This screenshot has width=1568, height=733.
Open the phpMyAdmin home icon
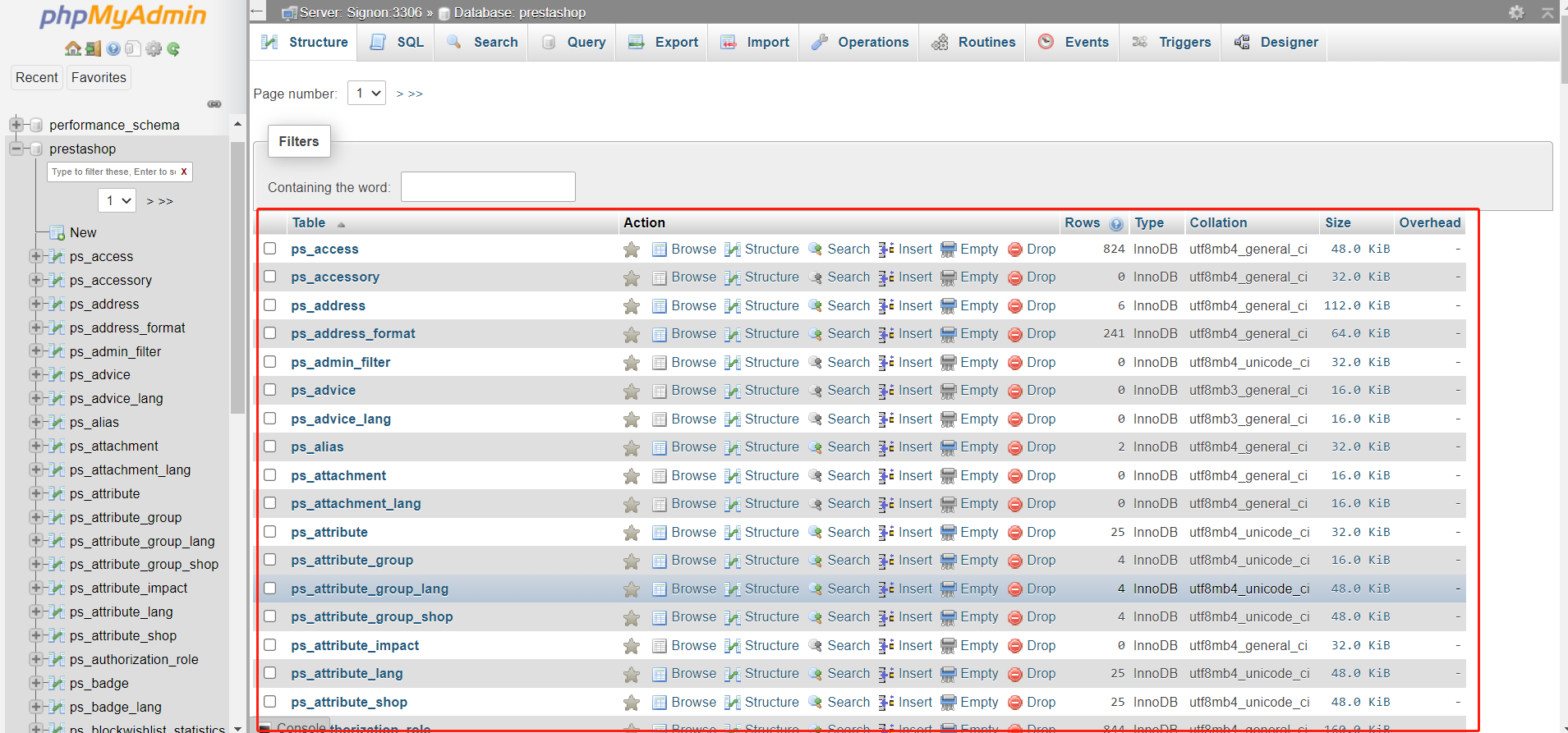click(73, 48)
